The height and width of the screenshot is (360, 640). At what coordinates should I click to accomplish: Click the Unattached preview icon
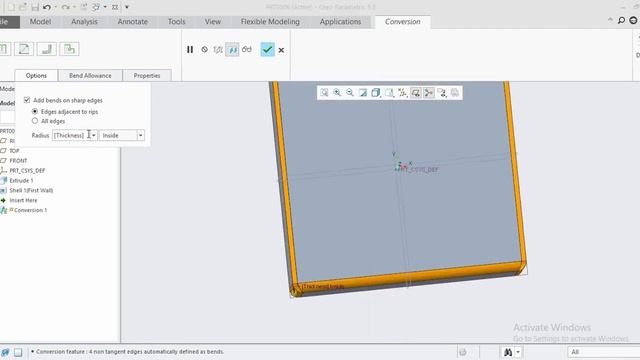coord(218,49)
